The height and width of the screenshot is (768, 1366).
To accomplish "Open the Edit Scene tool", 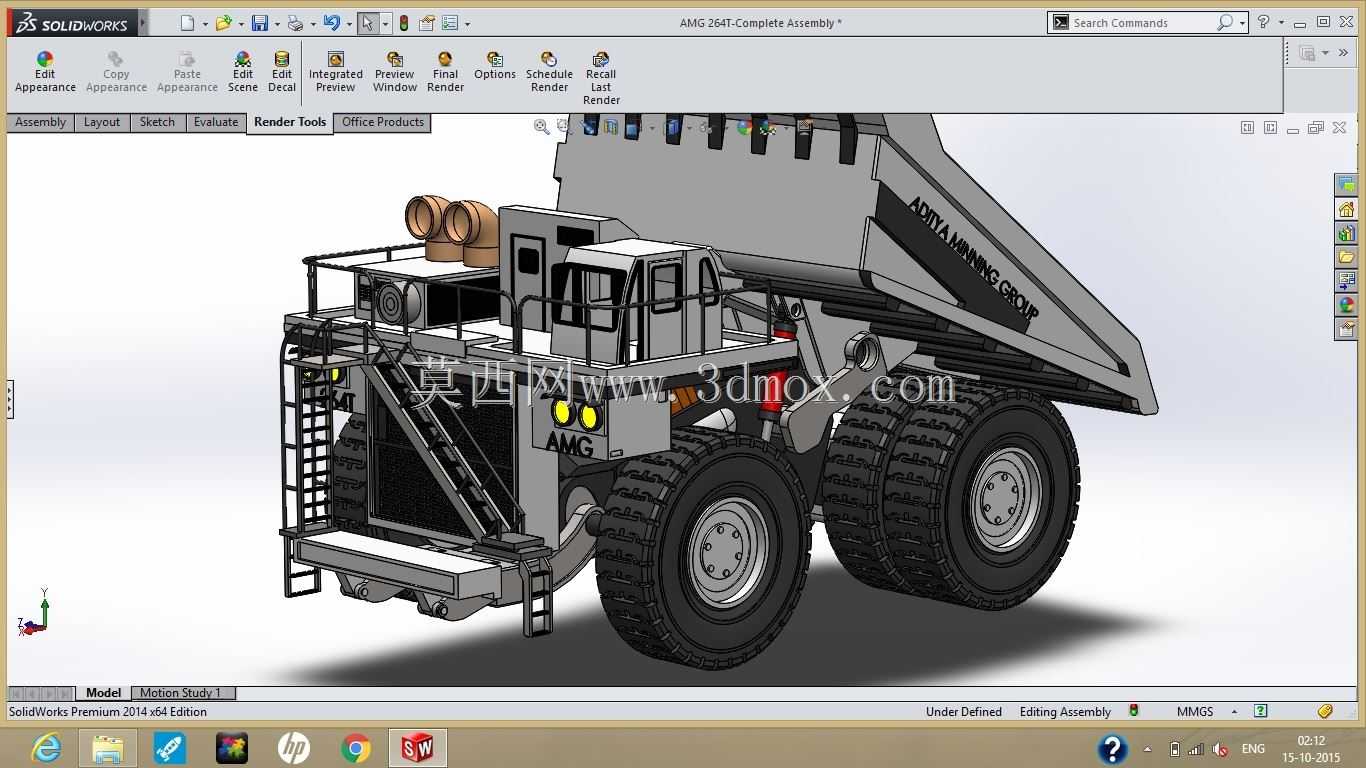I will tap(243, 73).
